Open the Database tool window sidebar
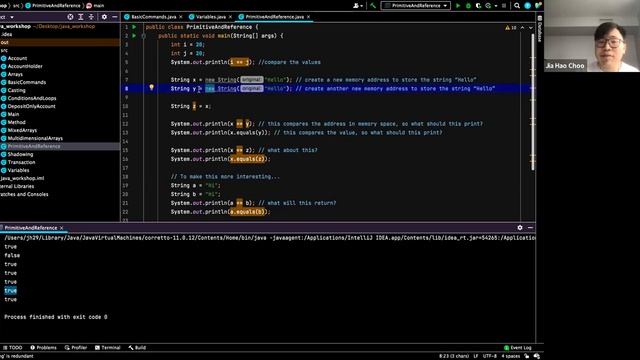Image resolution: width=640 pixels, height=360 pixels. (x=540, y=29)
